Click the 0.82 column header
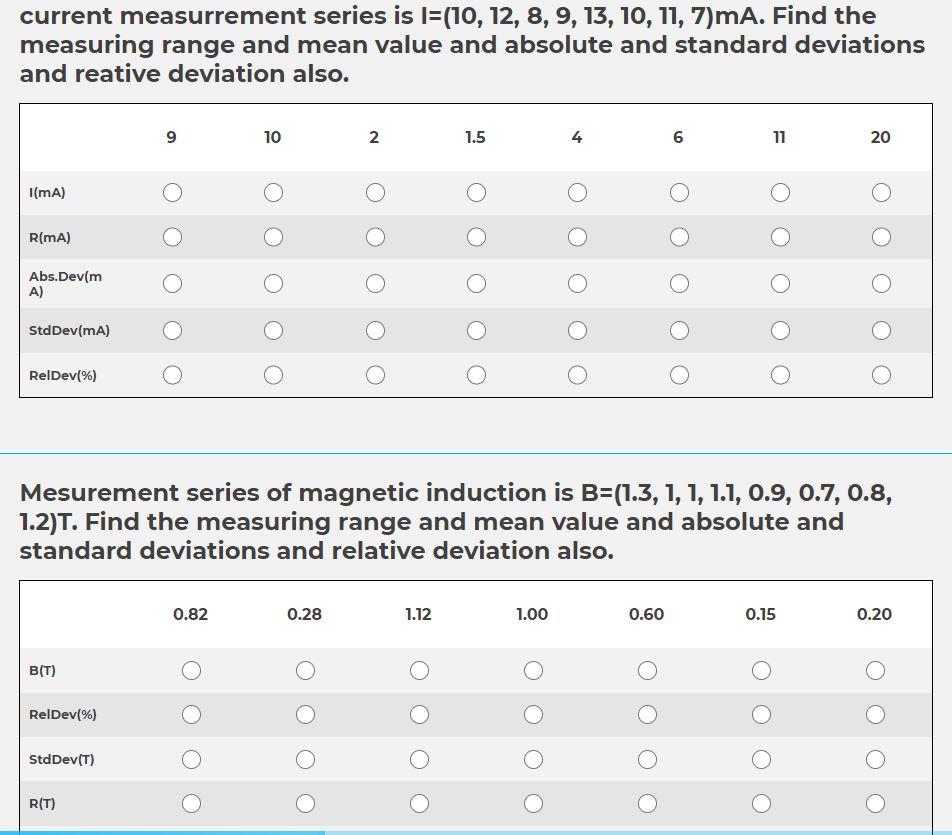 pyautogui.click(x=191, y=614)
